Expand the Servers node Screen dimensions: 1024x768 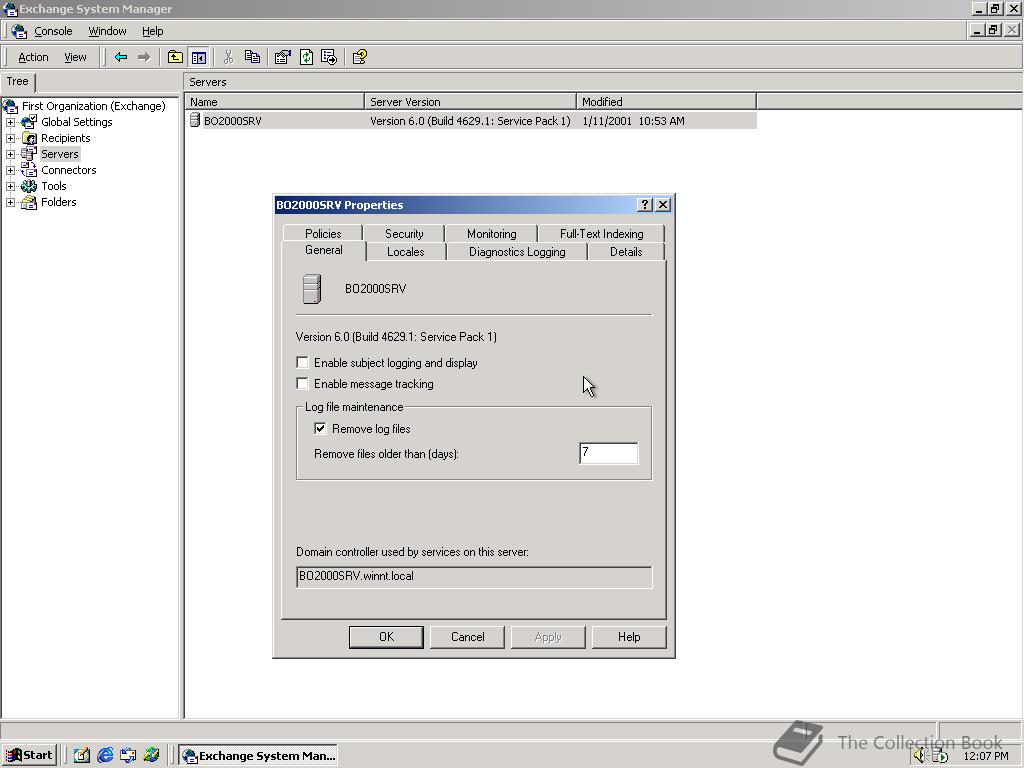pos(10,154)
